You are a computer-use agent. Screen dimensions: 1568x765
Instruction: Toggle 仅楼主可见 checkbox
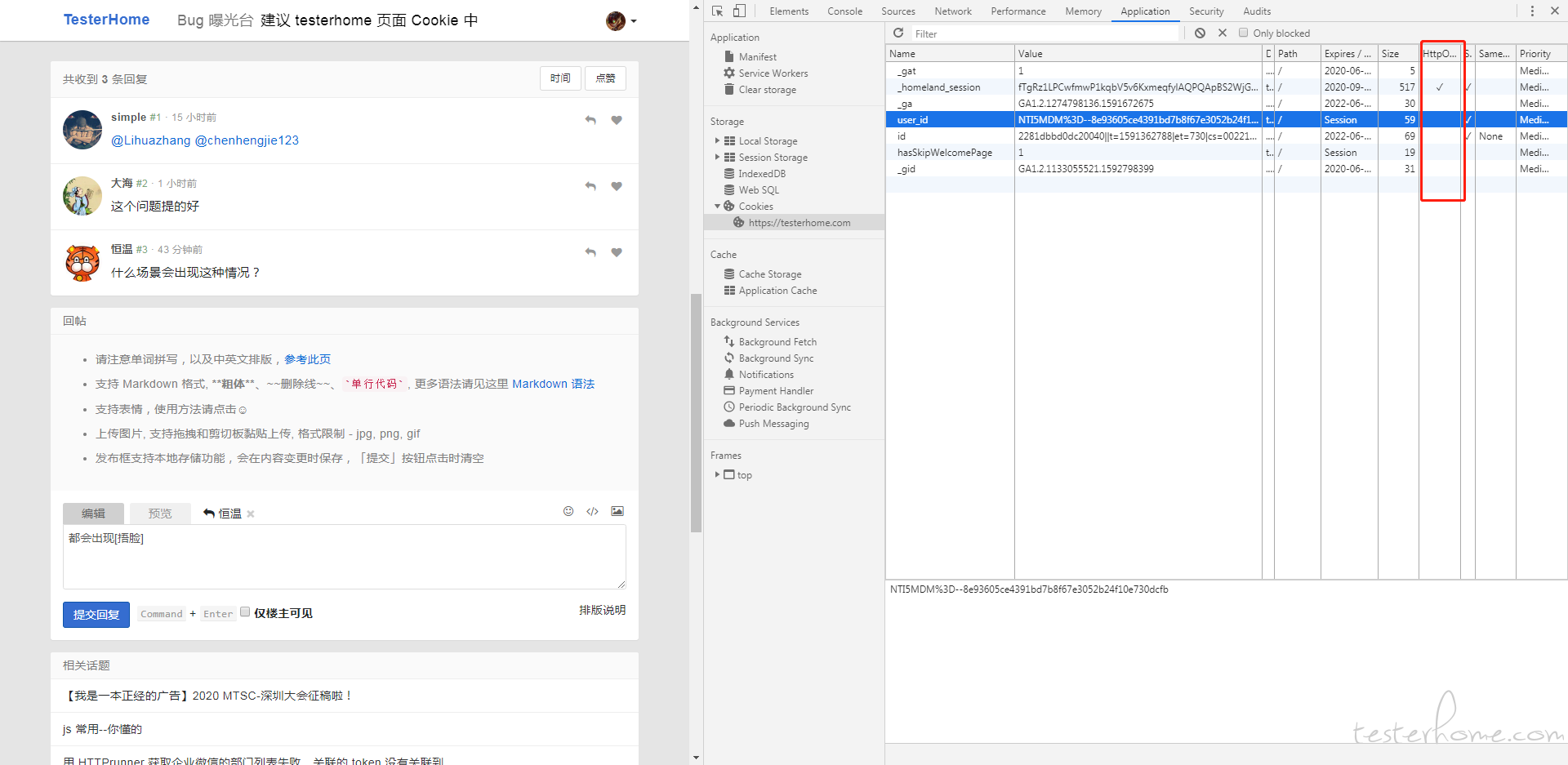point(245,612)
